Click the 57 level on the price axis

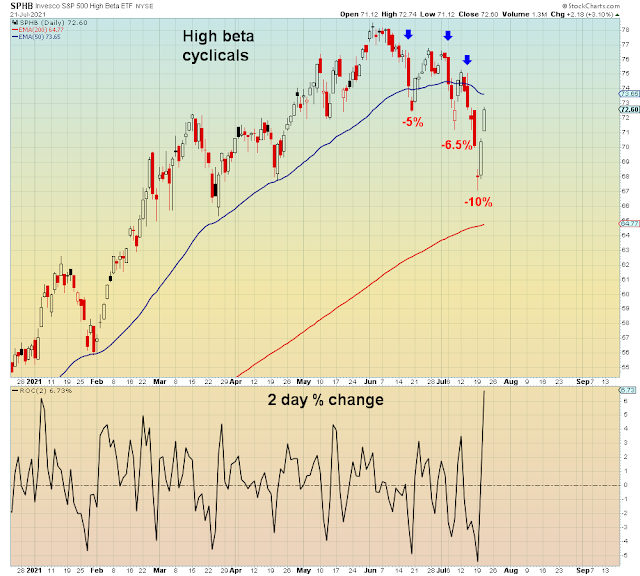click(x=625, y=337)
